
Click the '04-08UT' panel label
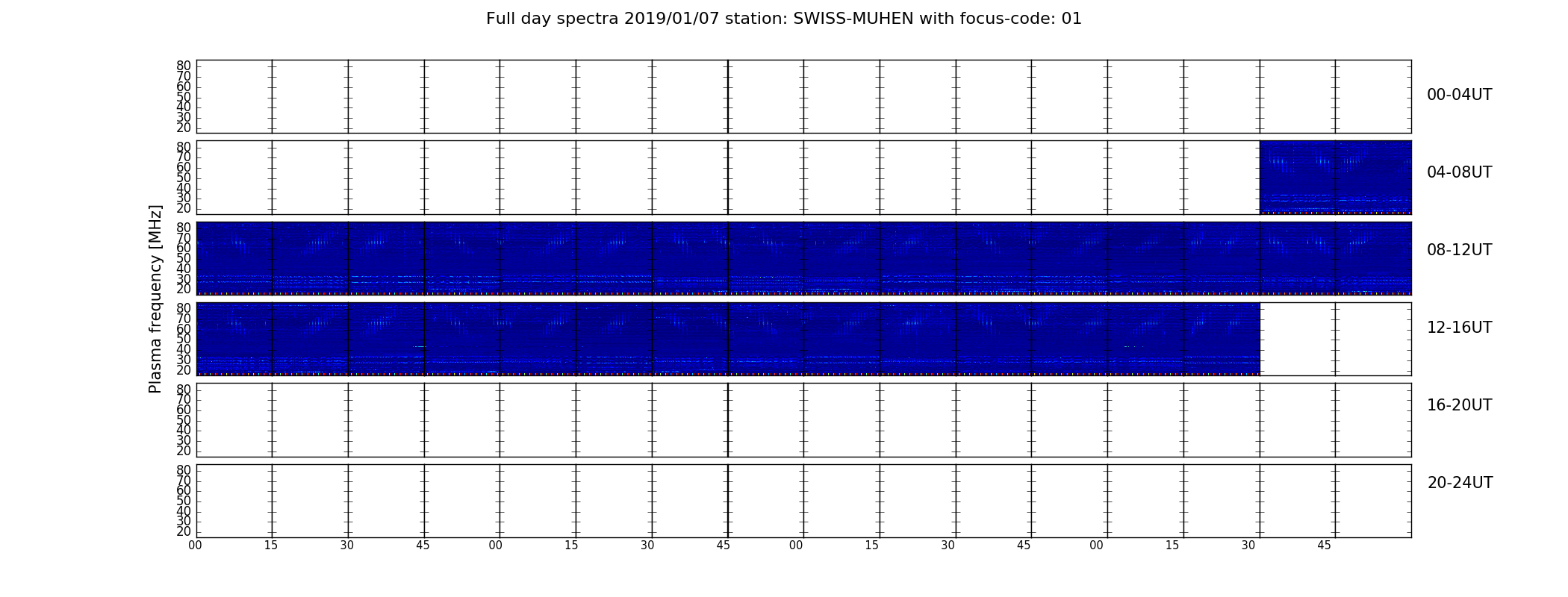(x=1459, y=172)
